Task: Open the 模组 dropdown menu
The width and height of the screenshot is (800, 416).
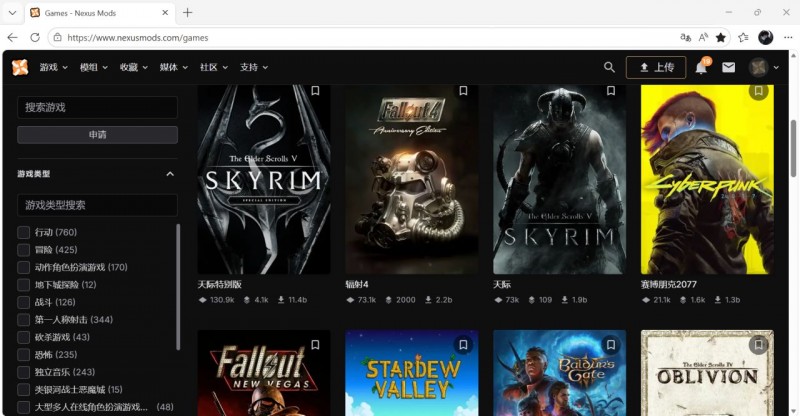Action: point(93,67)
